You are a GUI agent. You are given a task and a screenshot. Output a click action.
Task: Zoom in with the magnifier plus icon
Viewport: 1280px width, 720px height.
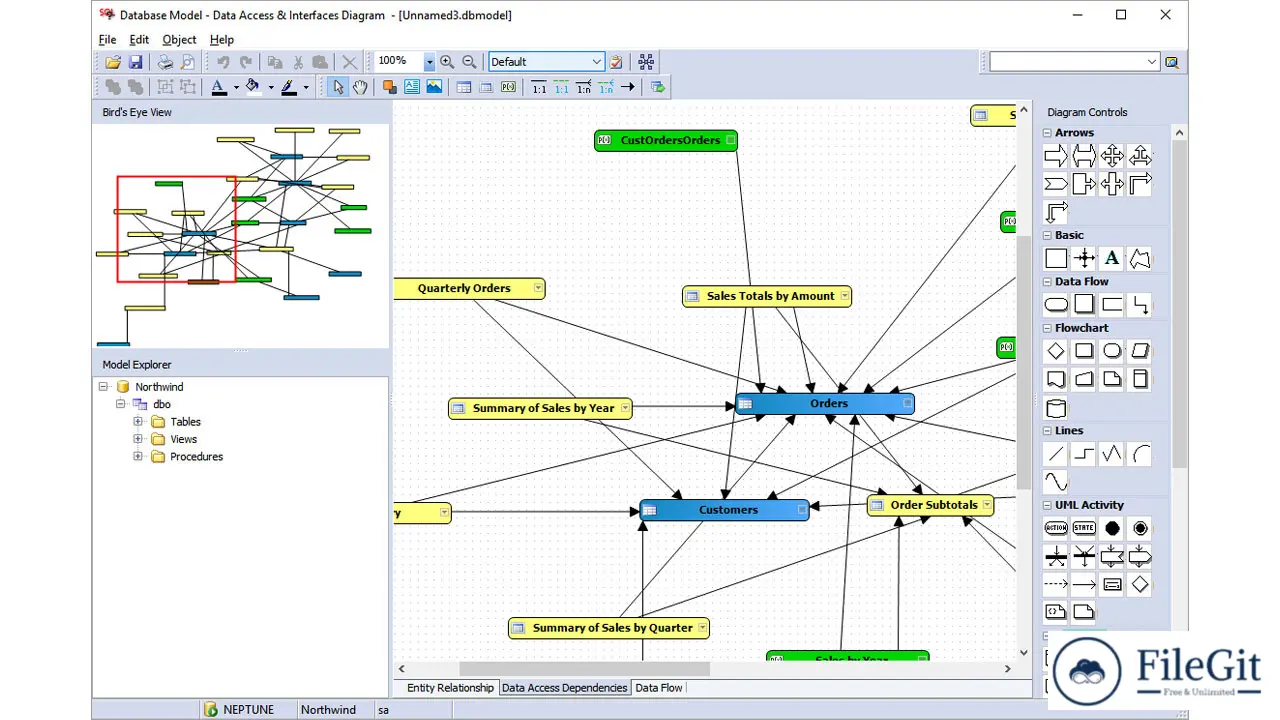point(447,62)
